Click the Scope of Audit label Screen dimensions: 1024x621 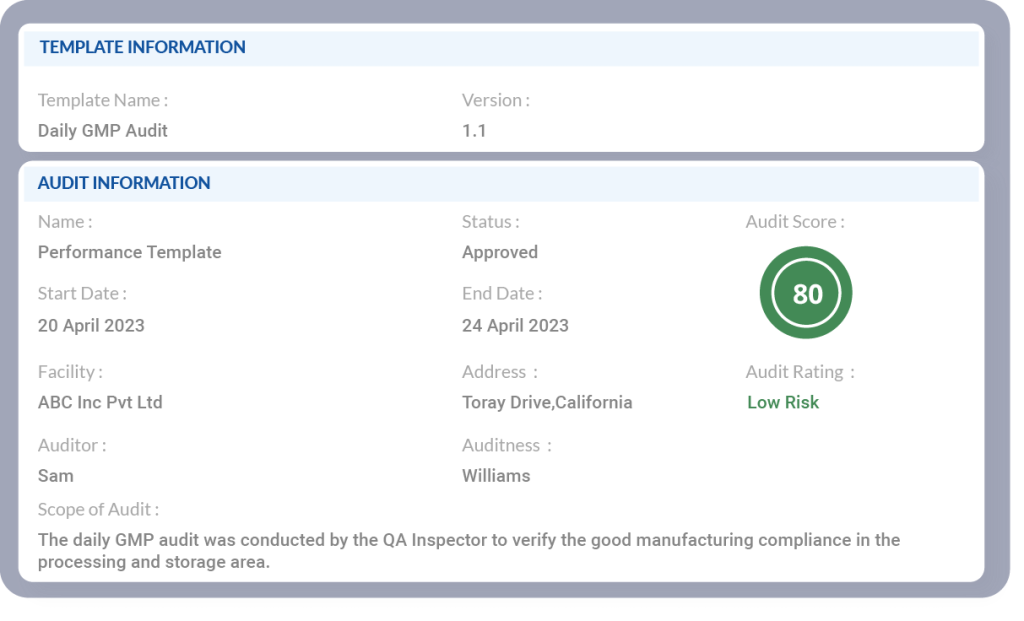pos(98,509)
